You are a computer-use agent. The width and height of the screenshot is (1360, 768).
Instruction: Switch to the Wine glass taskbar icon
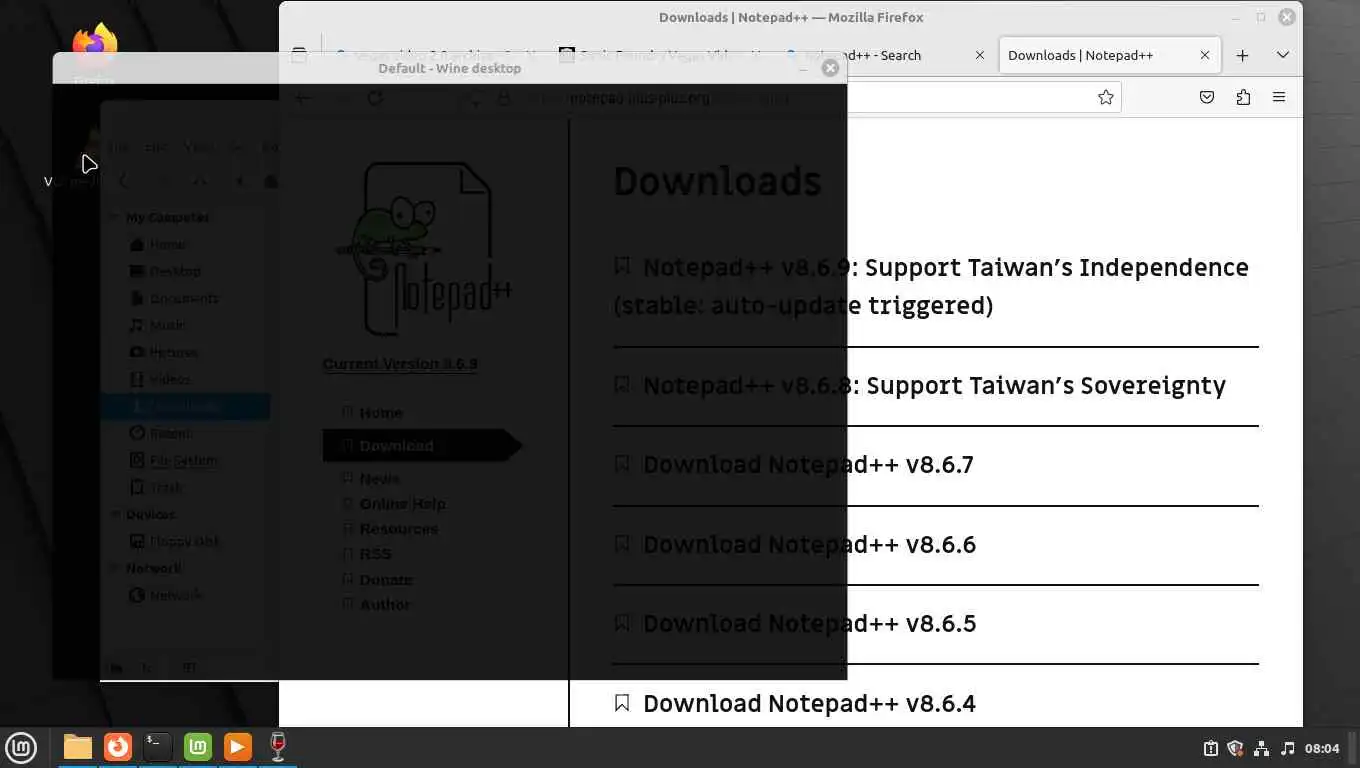click(x=278, y=747)
